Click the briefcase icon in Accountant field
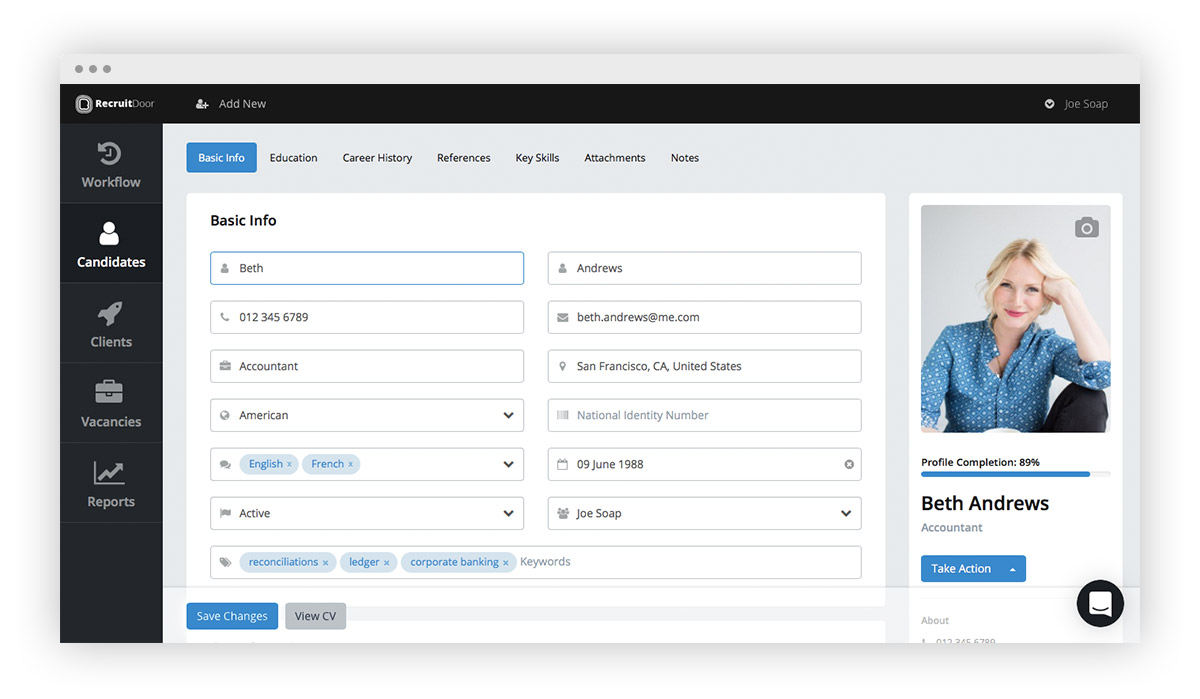 225,366
